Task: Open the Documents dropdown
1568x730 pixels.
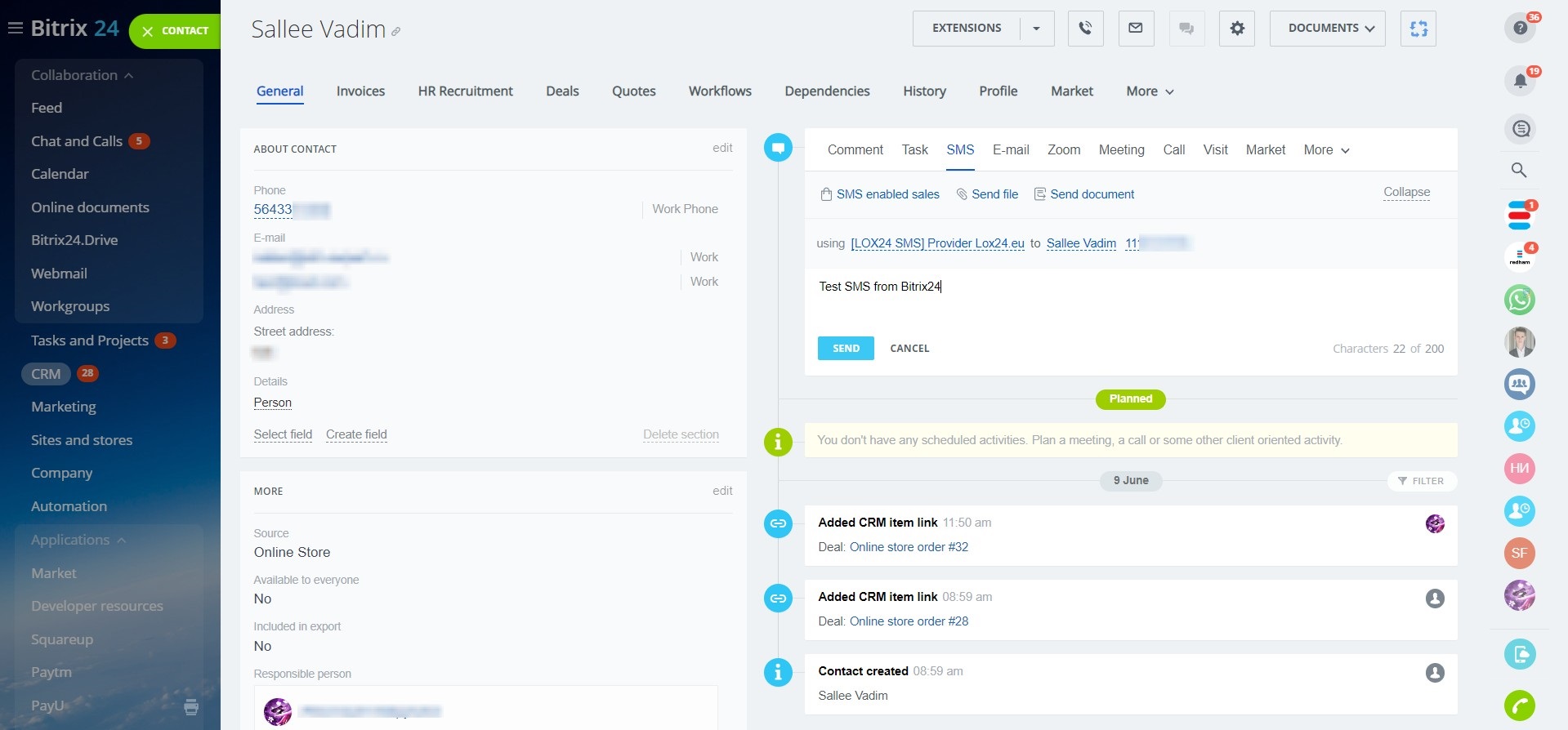Action: 1327,29
